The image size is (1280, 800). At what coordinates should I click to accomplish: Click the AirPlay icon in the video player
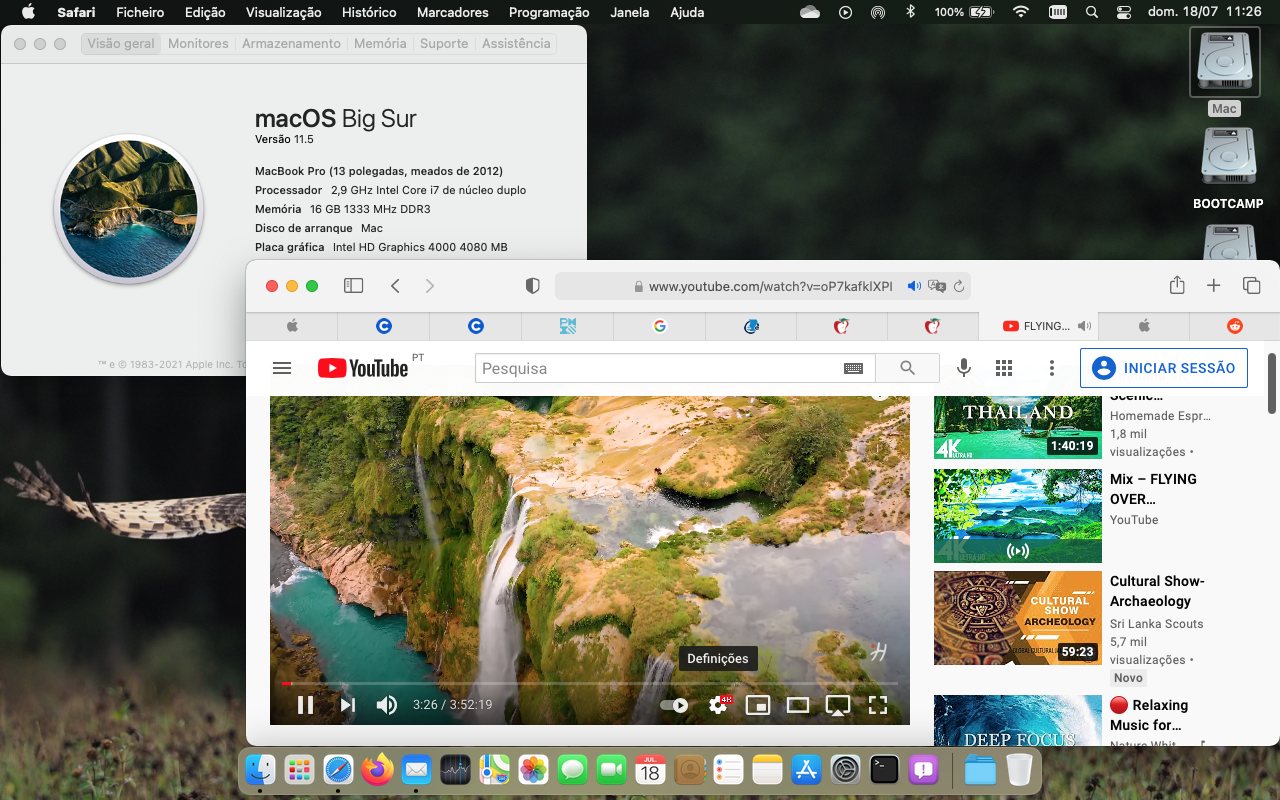coord(838,705)
